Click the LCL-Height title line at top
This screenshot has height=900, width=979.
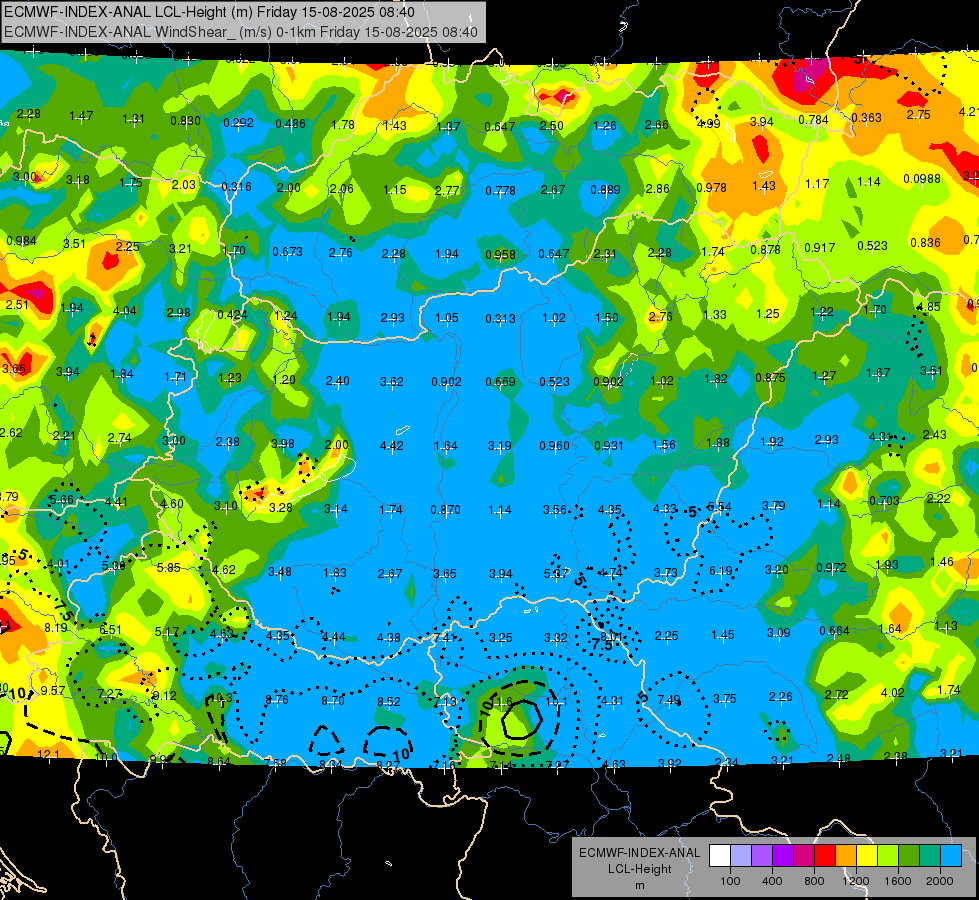pos(209,12)
